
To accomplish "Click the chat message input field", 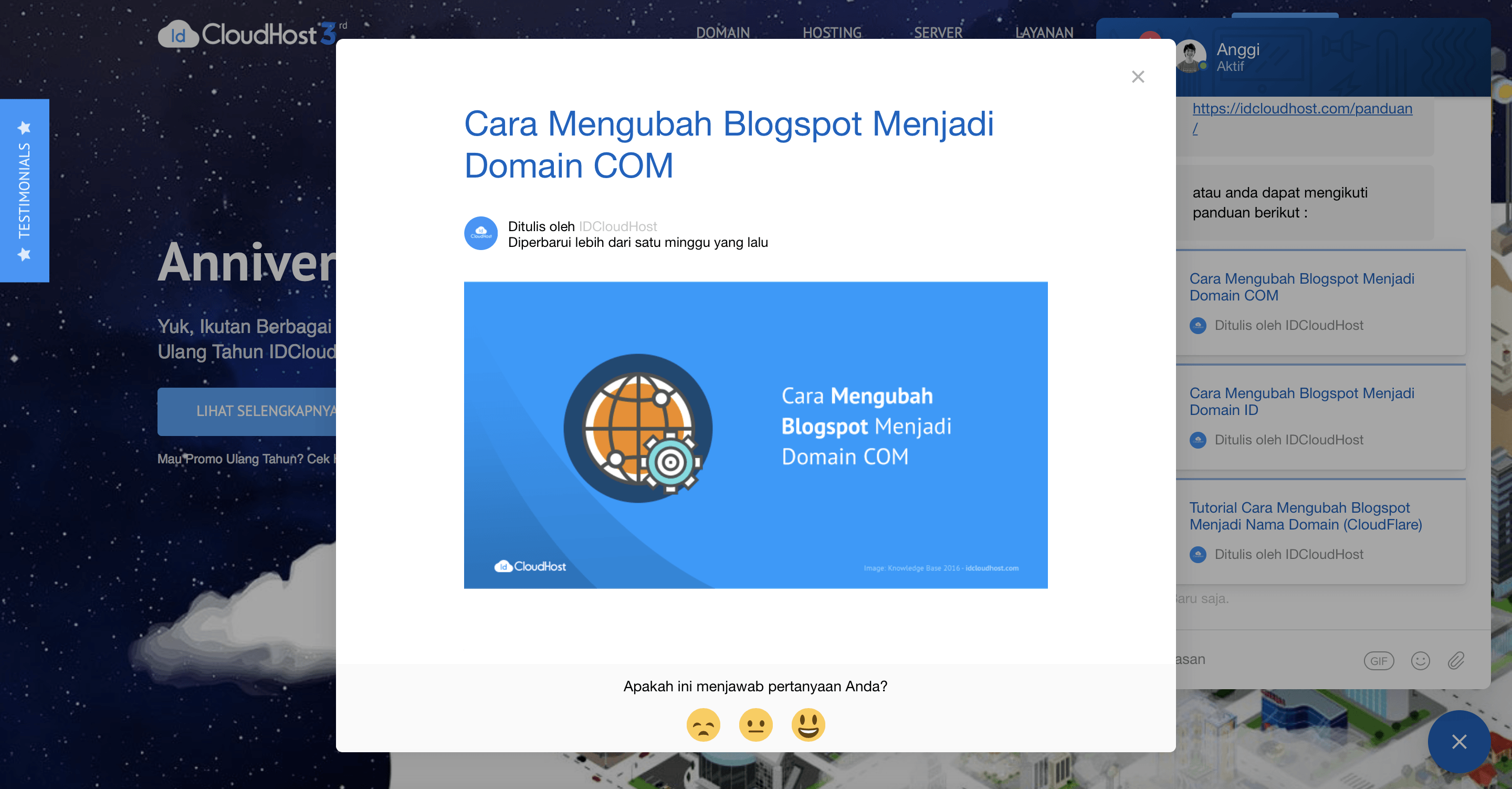I will (1262, 659).
